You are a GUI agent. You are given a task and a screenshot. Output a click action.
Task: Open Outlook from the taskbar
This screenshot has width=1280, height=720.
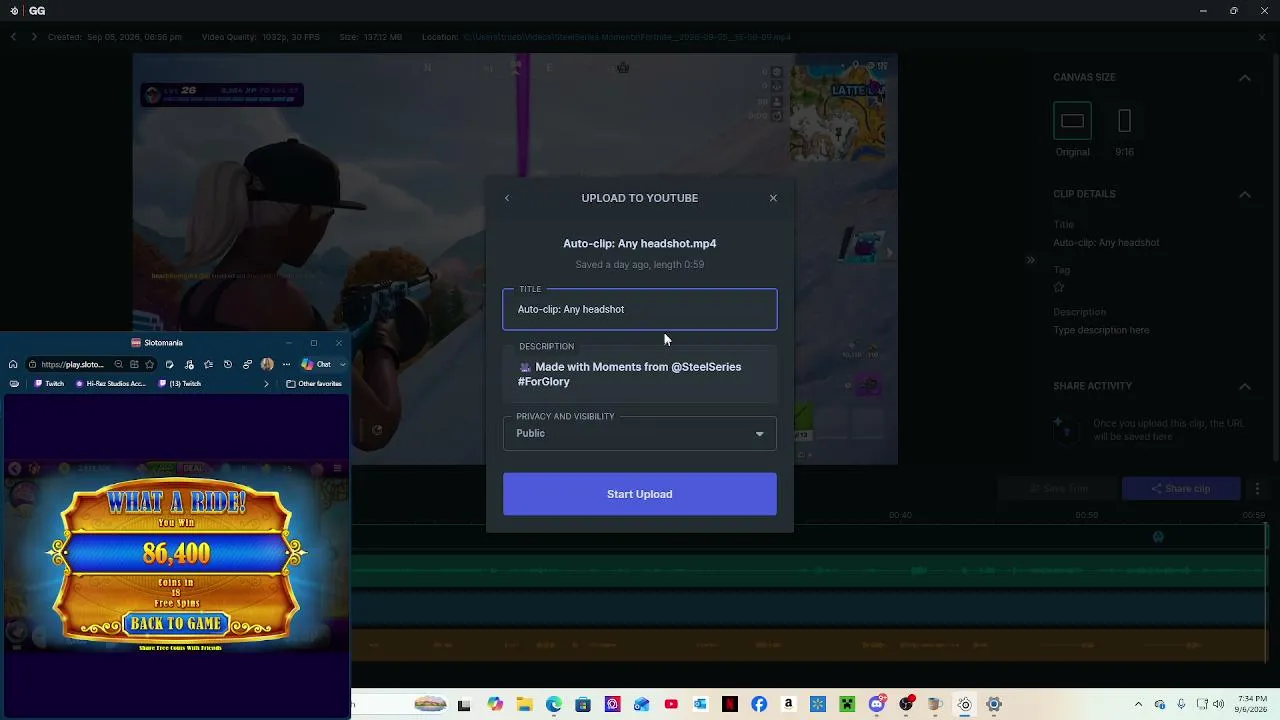click(x=700, y=705)
